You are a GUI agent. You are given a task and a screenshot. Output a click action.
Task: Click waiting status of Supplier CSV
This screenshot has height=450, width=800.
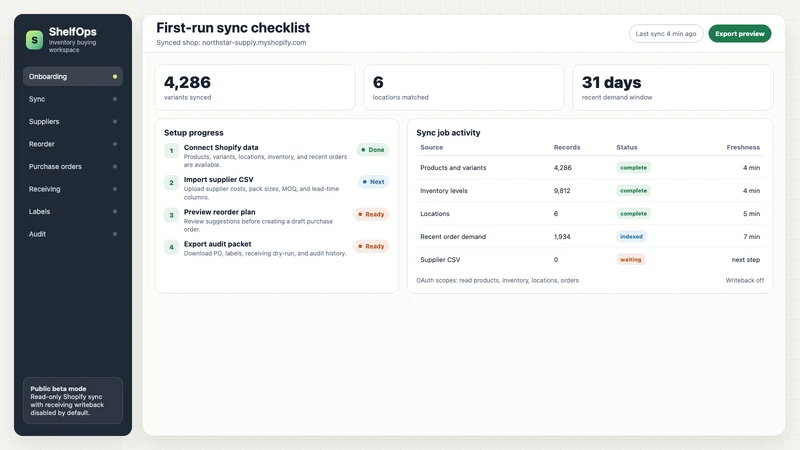[x=631, y=259]
